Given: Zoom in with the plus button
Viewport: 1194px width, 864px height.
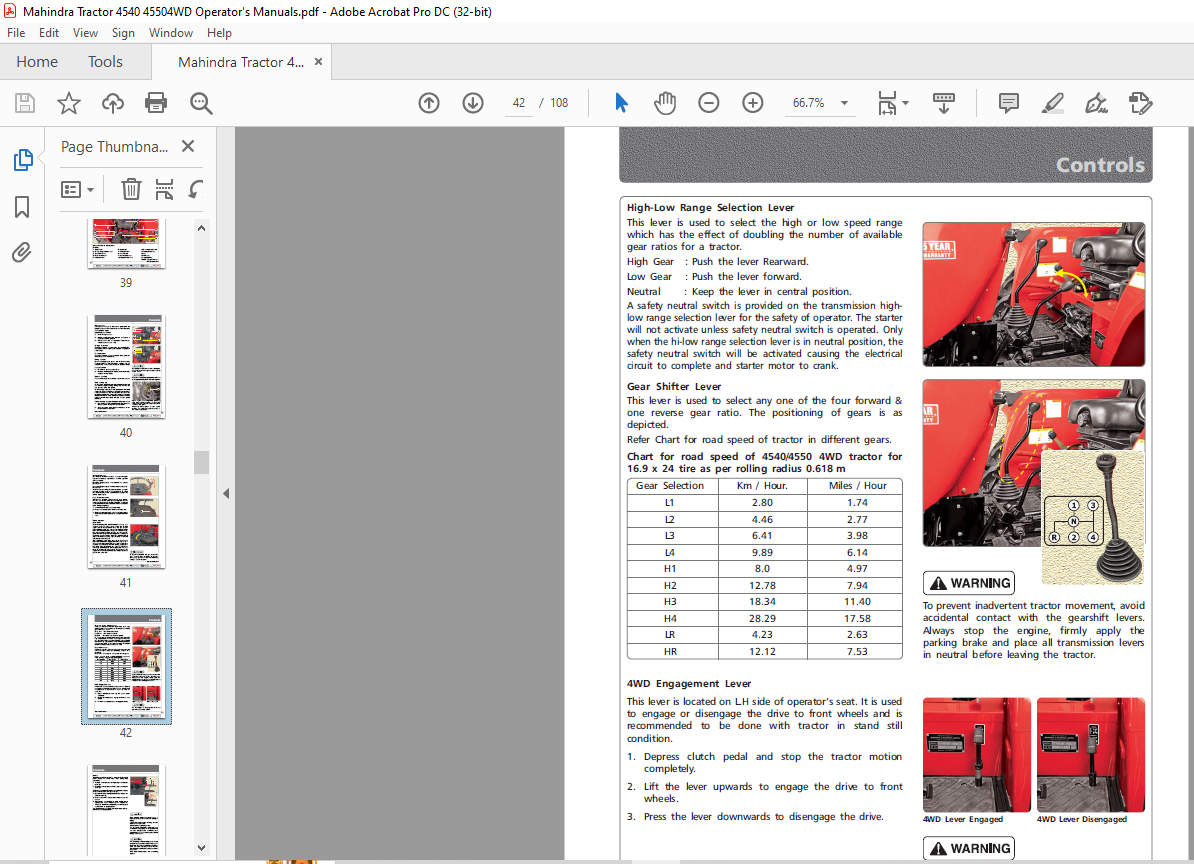Looking at the screenshot, I should (752, 103).
